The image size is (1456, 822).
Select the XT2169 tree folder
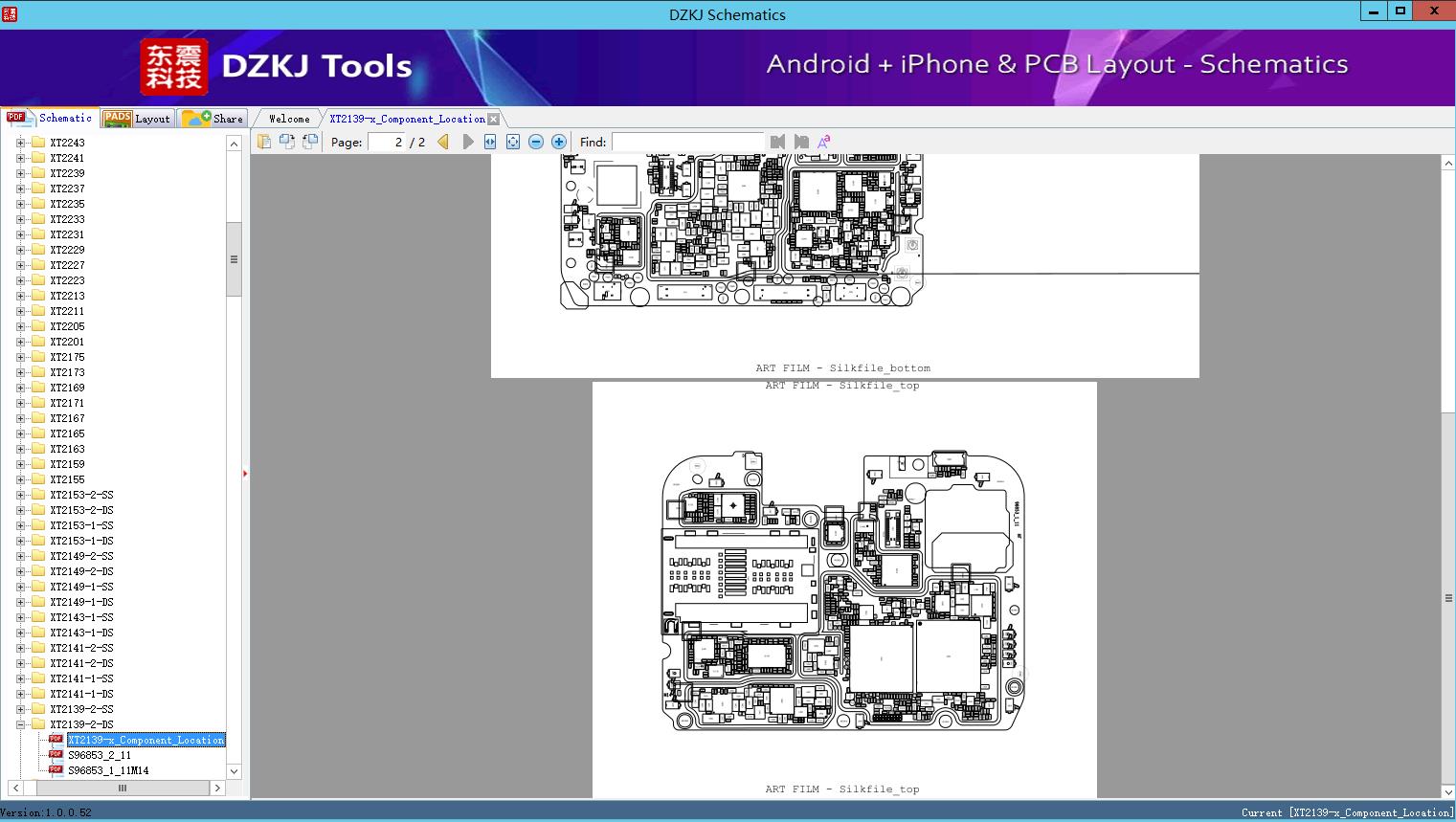[x=67, y=388]
